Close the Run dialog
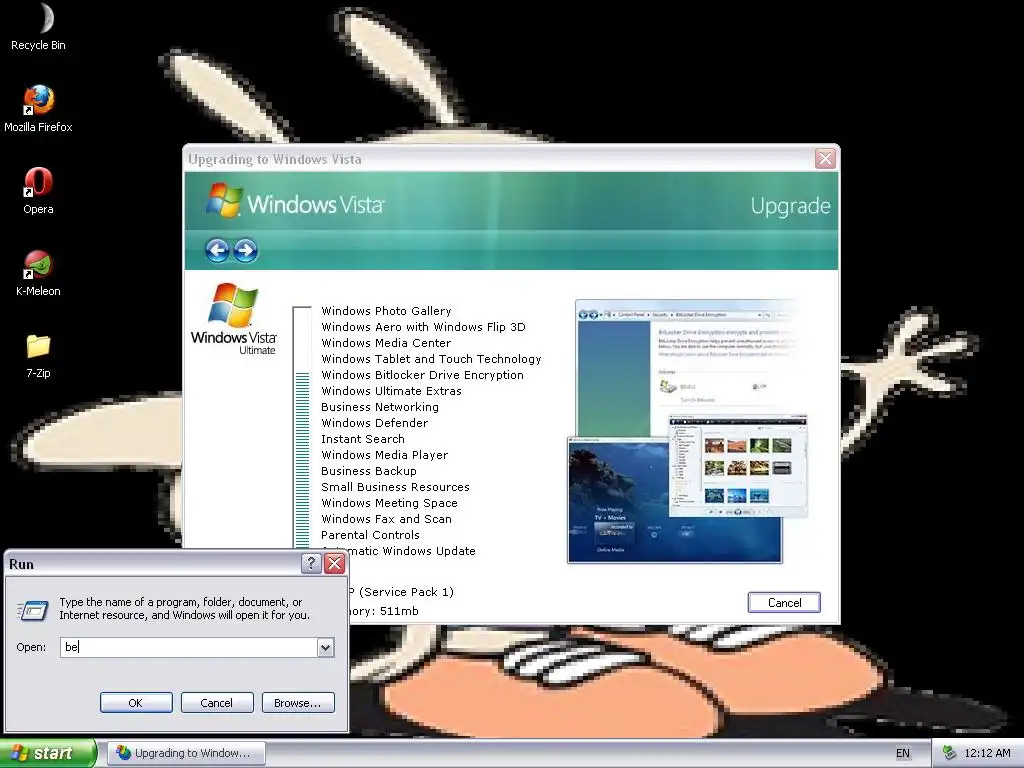Viewport: 1024px width, 768px height. tap(335, 563)
